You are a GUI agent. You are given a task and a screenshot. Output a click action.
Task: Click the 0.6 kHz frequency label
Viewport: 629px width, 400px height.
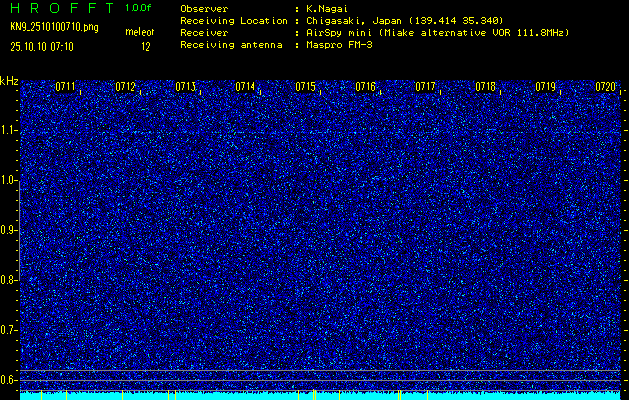pos(9,379)
